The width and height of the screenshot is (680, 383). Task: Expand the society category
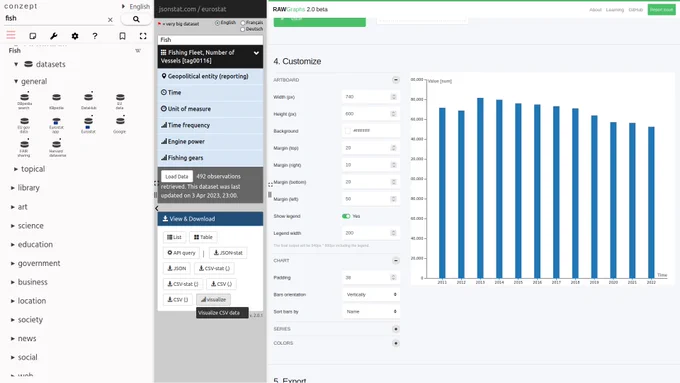tap(13, 320)
